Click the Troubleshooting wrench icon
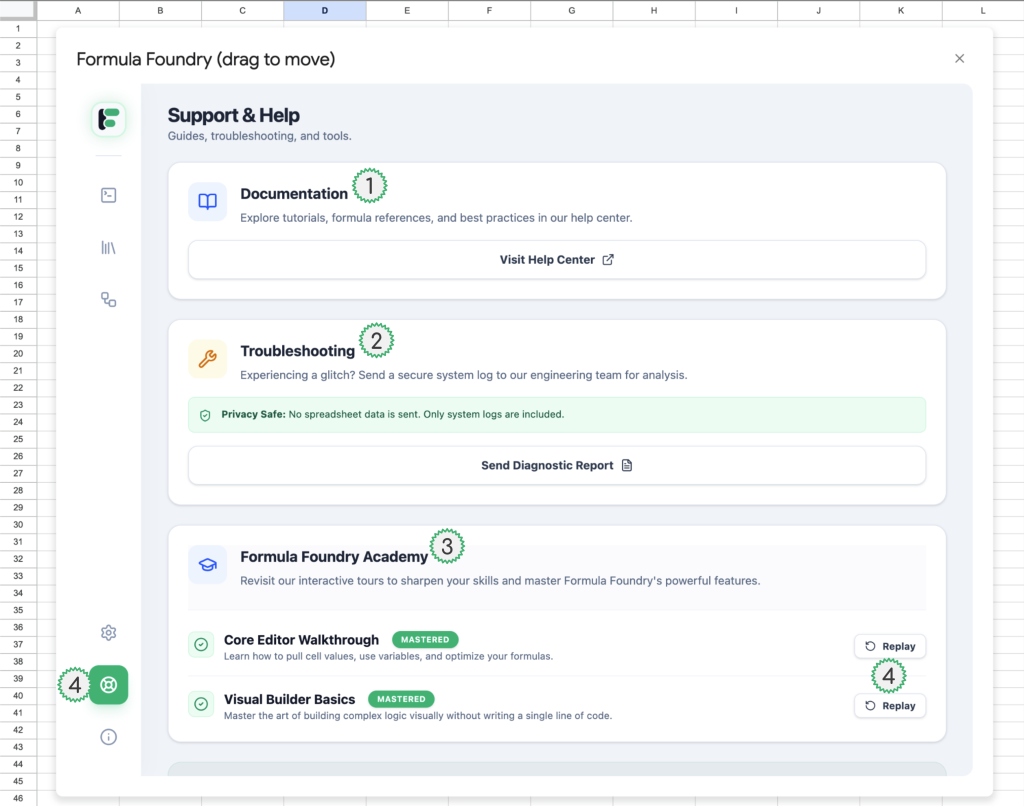 coord(207,359)
